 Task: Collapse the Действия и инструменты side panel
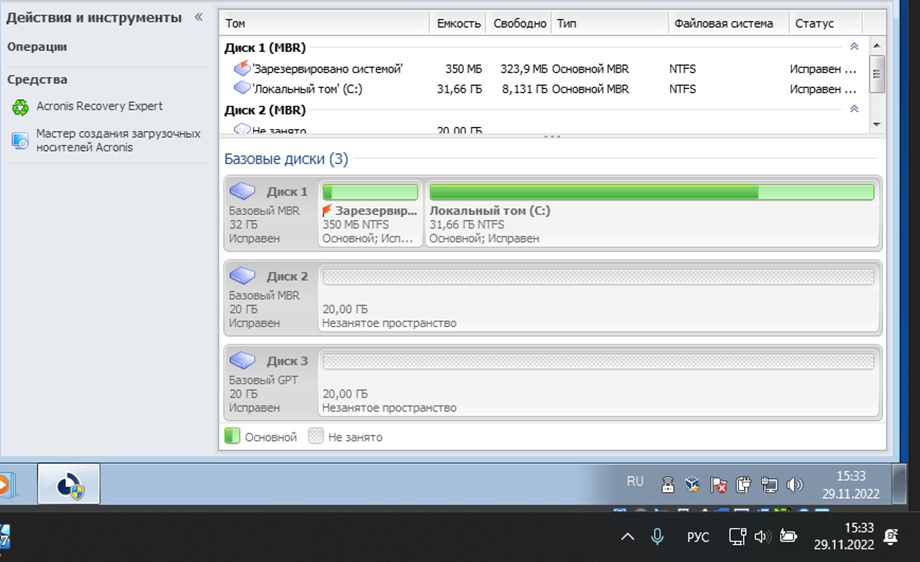199,17
